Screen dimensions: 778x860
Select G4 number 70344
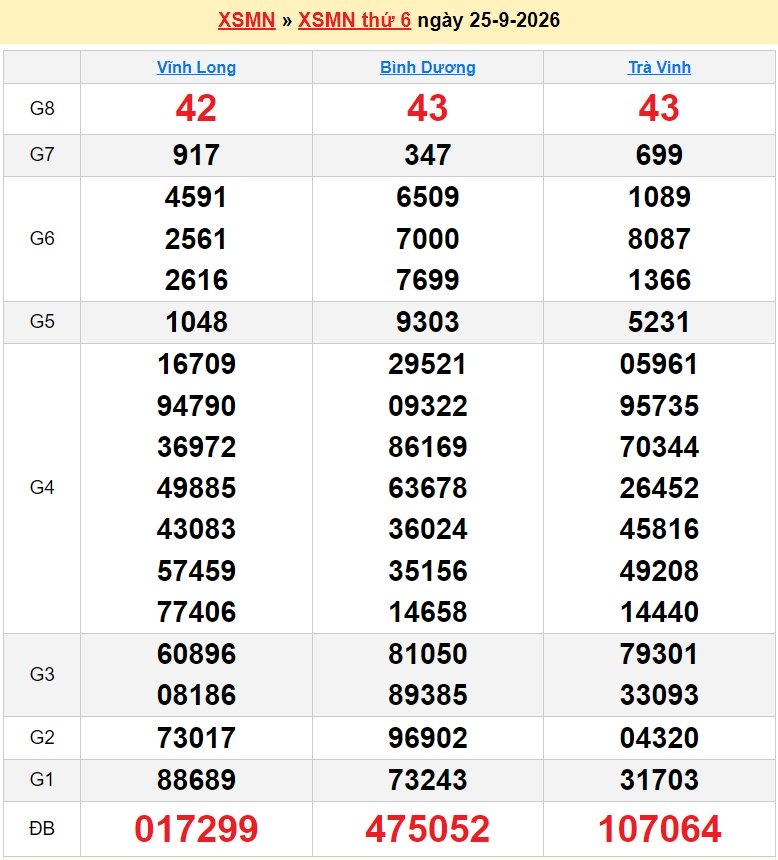659,447
